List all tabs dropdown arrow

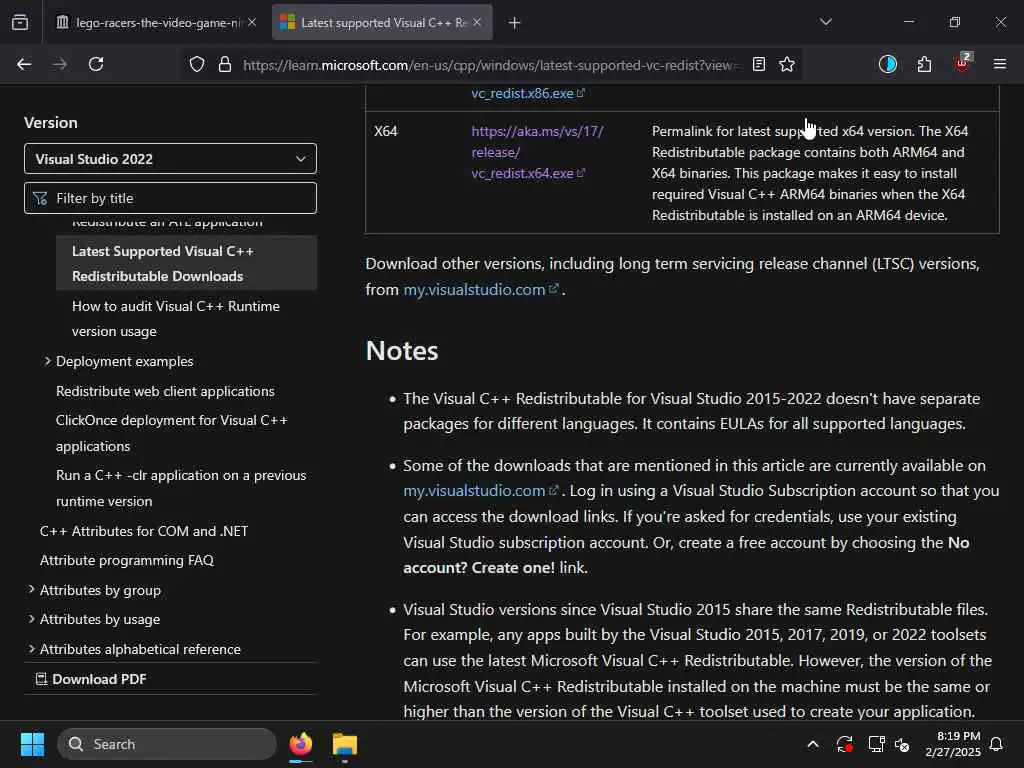click(x=825, y=22)
